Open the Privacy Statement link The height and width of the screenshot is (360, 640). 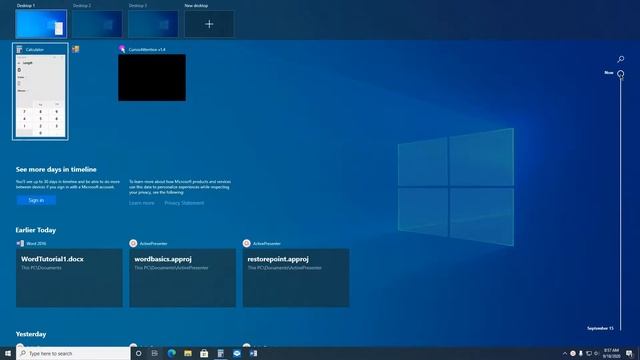pyautogui.click(x=184, y=203)
